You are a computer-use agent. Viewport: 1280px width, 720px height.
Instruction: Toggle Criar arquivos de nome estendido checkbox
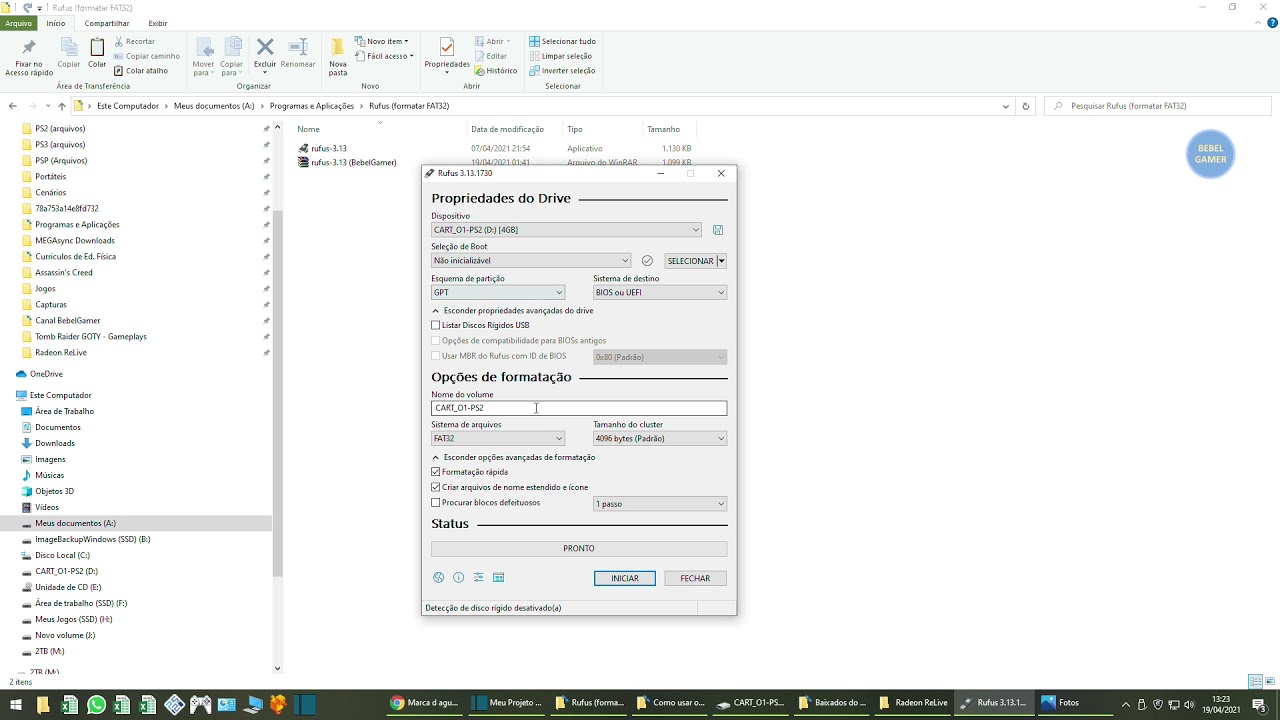tap(436, 488)
